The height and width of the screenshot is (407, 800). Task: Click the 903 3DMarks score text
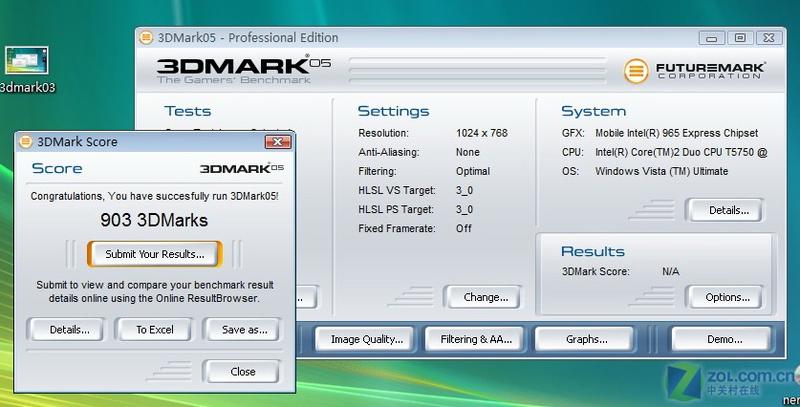point(154,220)
